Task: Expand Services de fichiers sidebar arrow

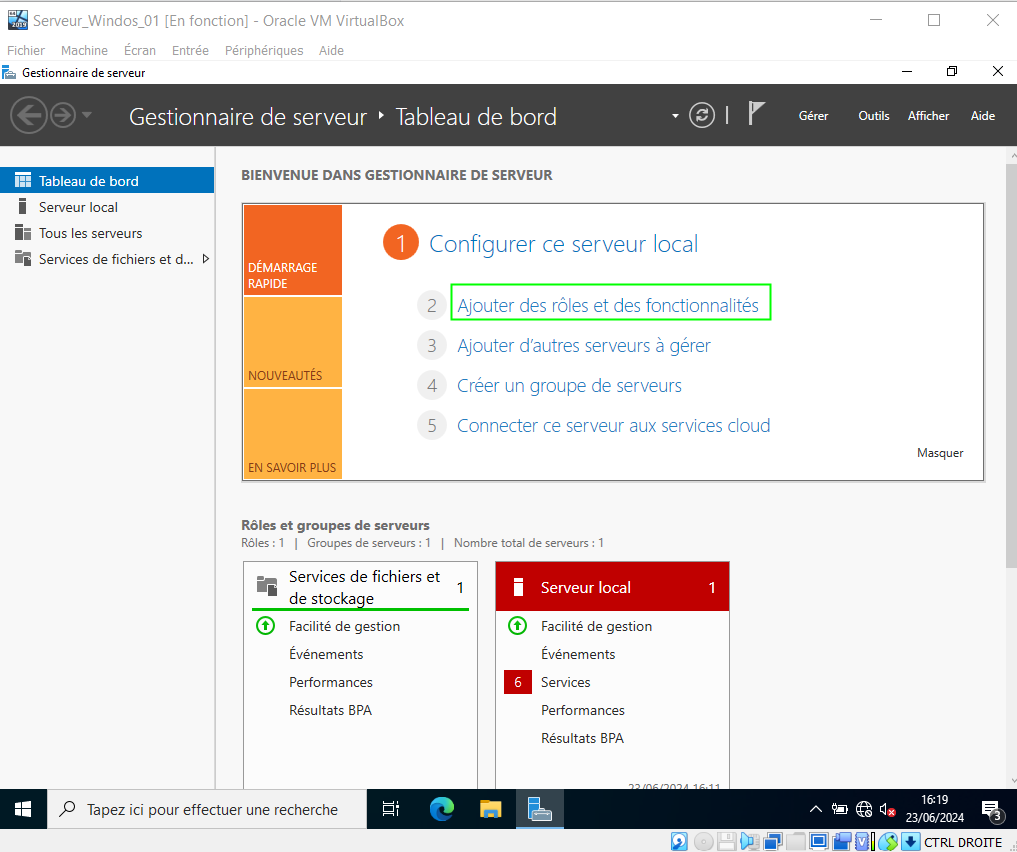Action: [206, 259]
